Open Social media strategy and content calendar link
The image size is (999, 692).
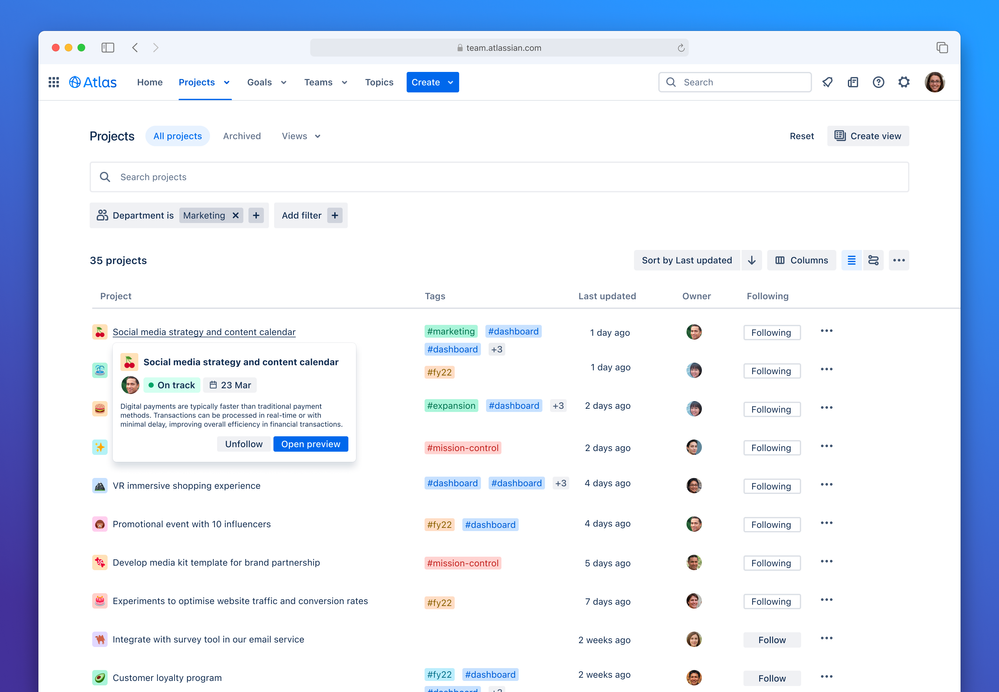coord(204,332)
